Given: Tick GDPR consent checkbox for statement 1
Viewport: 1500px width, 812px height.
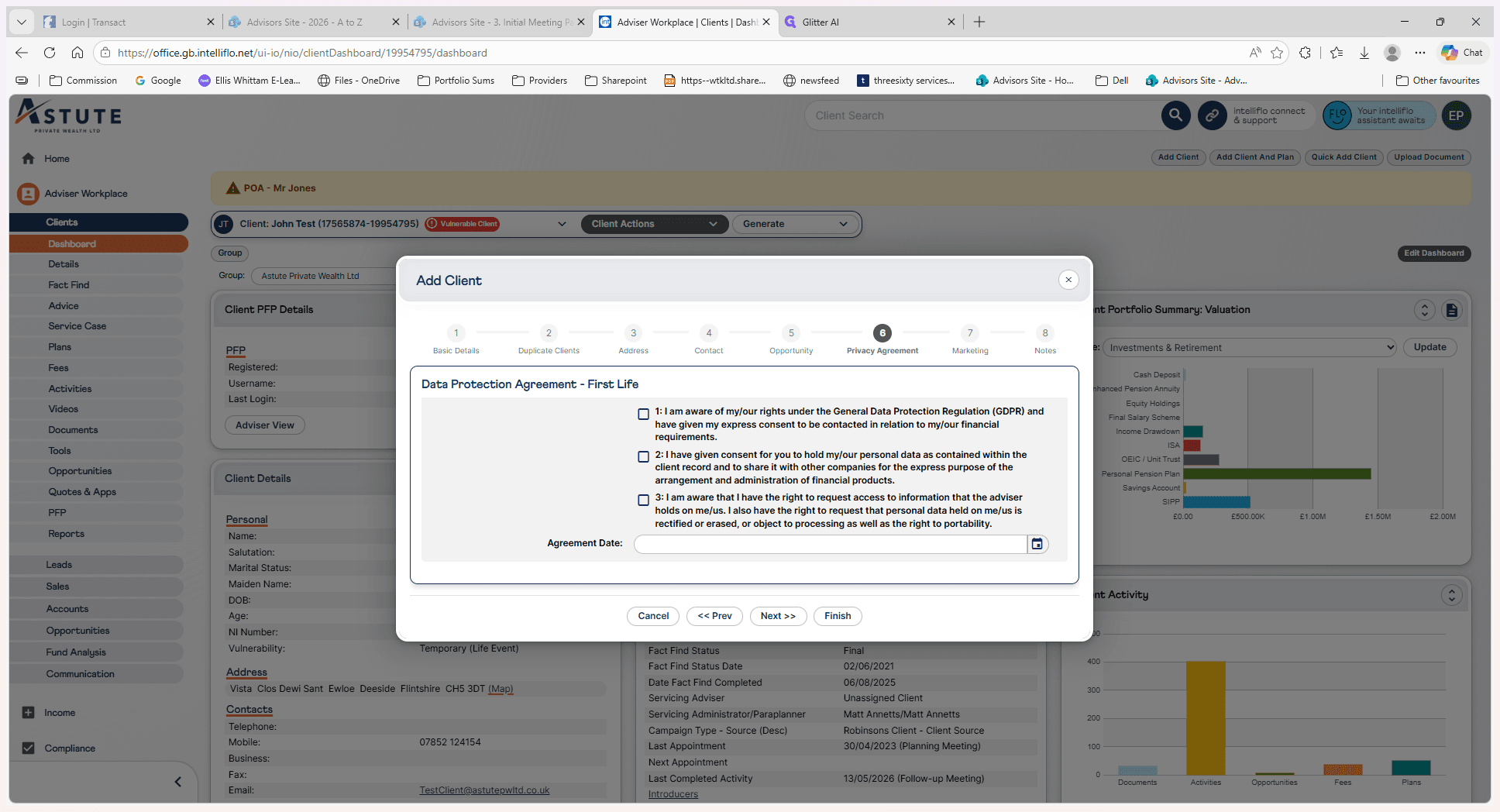Looking at the screenshot, I should coord(643,415).
